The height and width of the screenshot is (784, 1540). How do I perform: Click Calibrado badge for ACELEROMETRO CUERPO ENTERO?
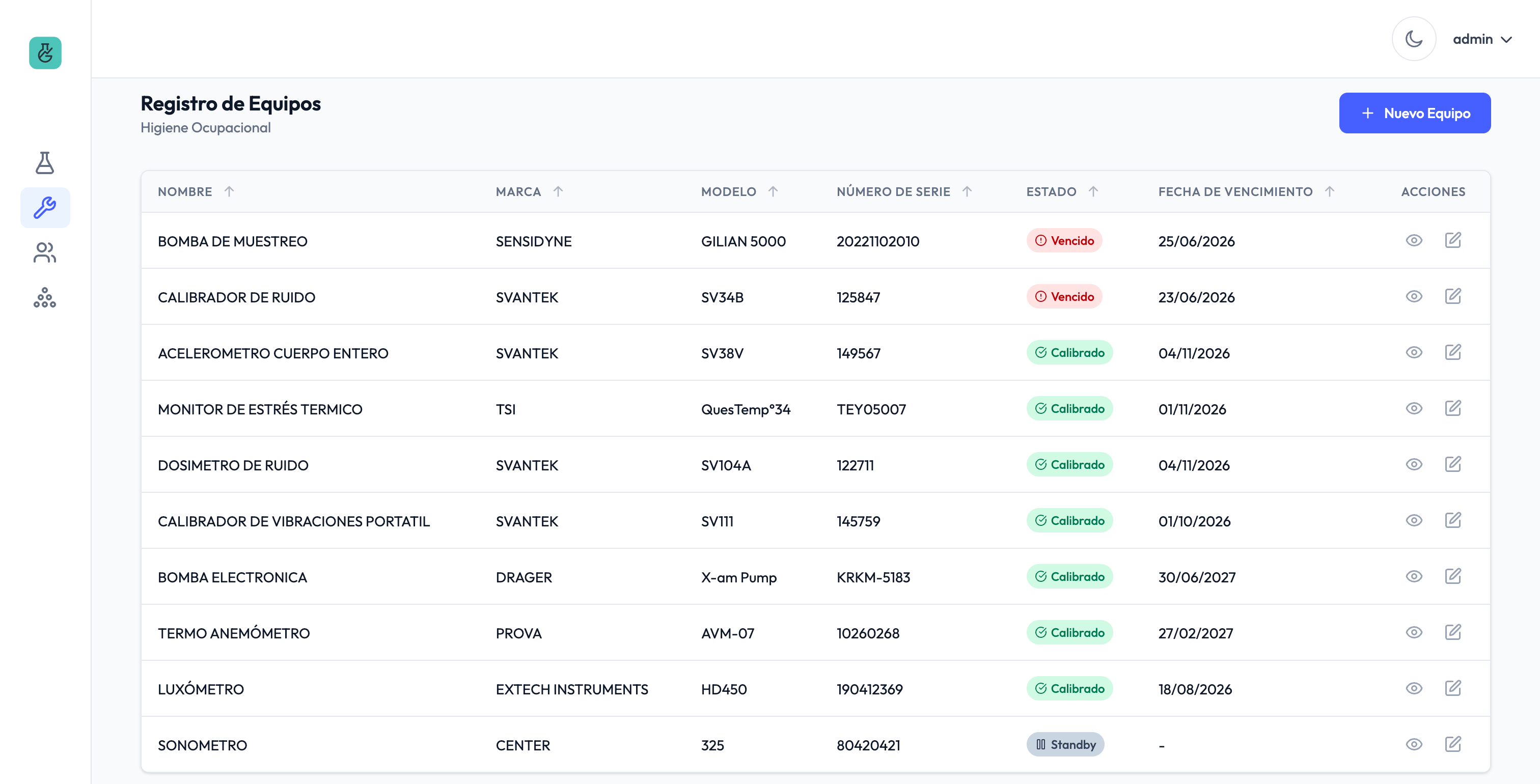[x=1069, y=353]
